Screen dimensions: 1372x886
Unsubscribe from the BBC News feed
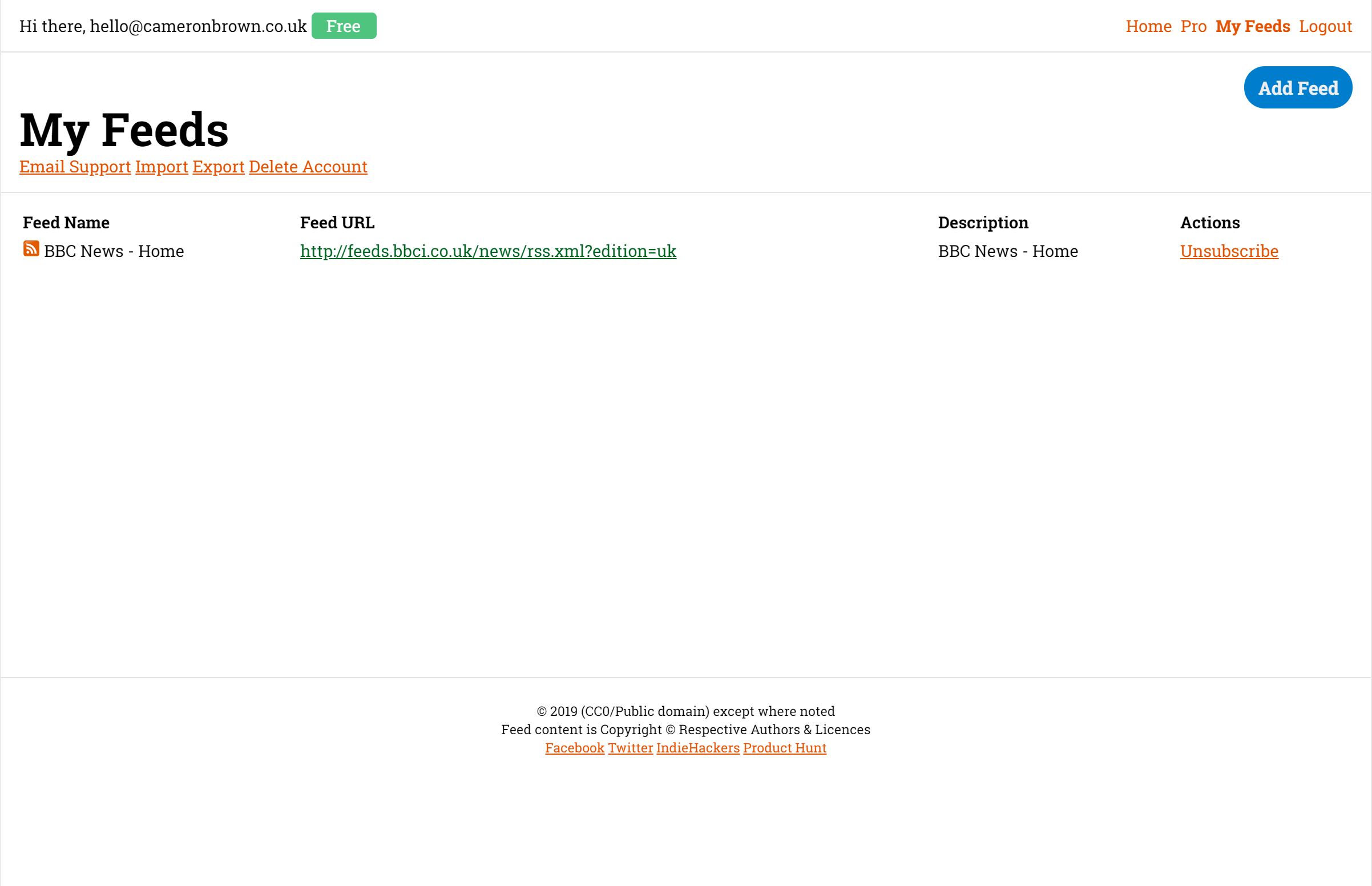point(1229,251)
